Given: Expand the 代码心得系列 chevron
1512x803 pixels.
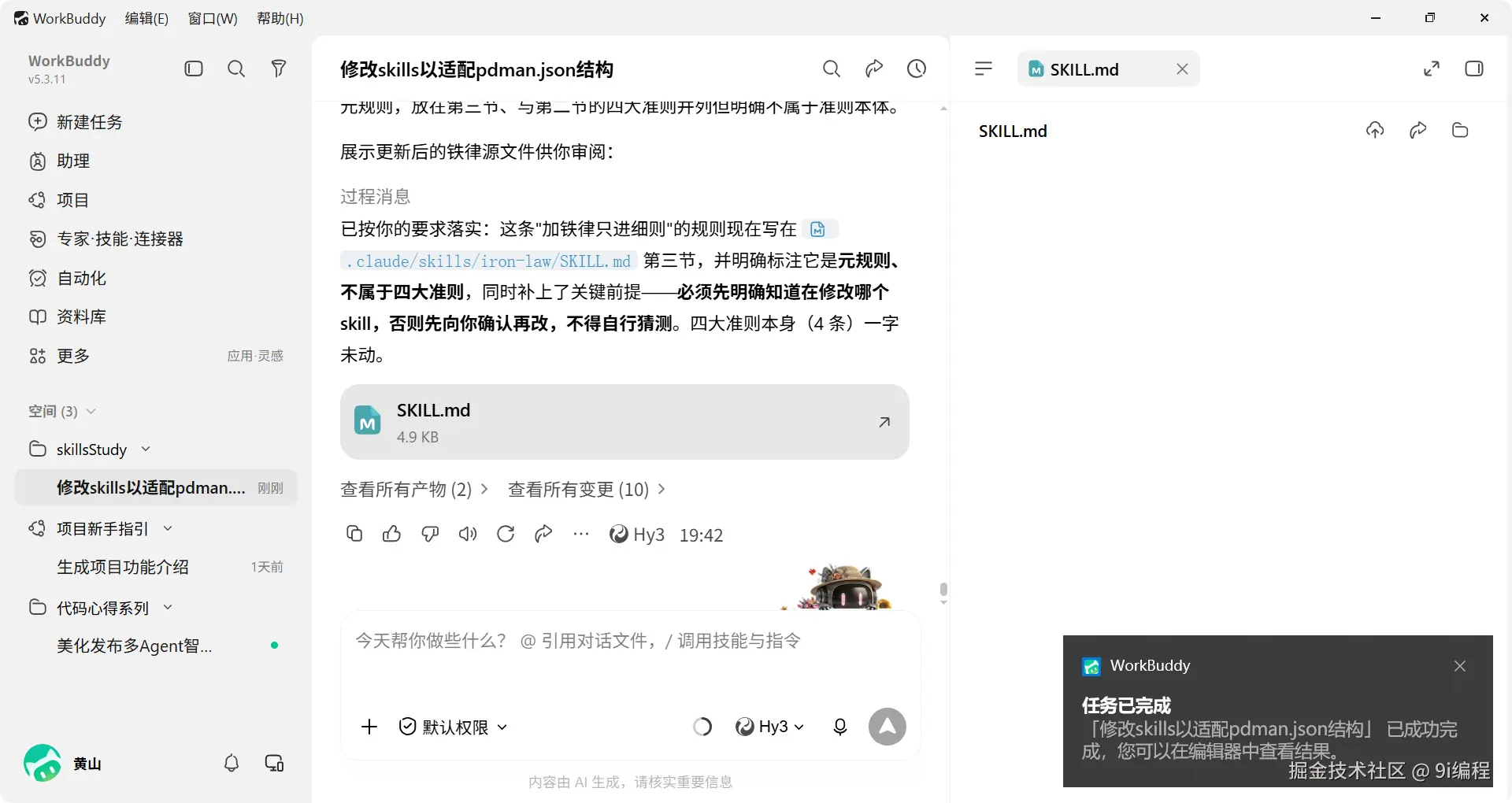Looking at the screenshot, I should coord(168,607).
